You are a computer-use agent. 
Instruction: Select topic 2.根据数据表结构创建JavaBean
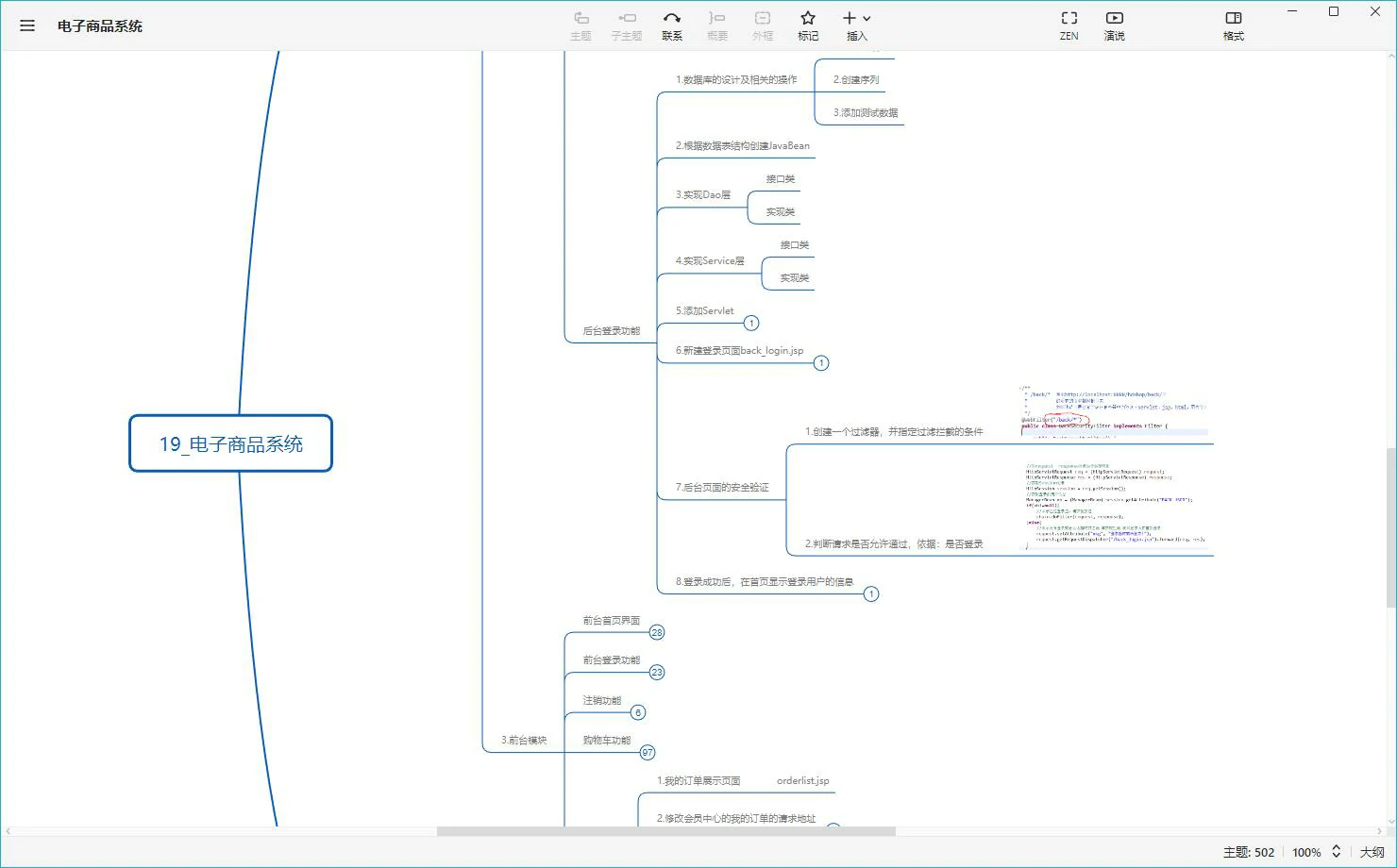(x=743, y=146)
